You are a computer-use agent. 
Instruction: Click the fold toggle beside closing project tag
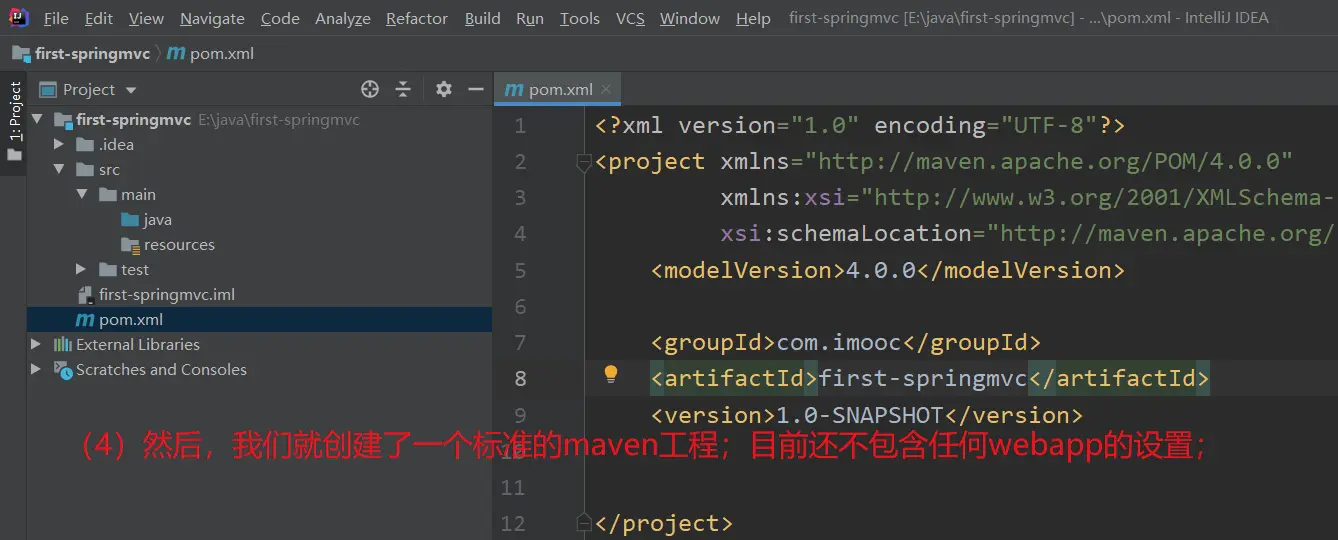(584, 523)
